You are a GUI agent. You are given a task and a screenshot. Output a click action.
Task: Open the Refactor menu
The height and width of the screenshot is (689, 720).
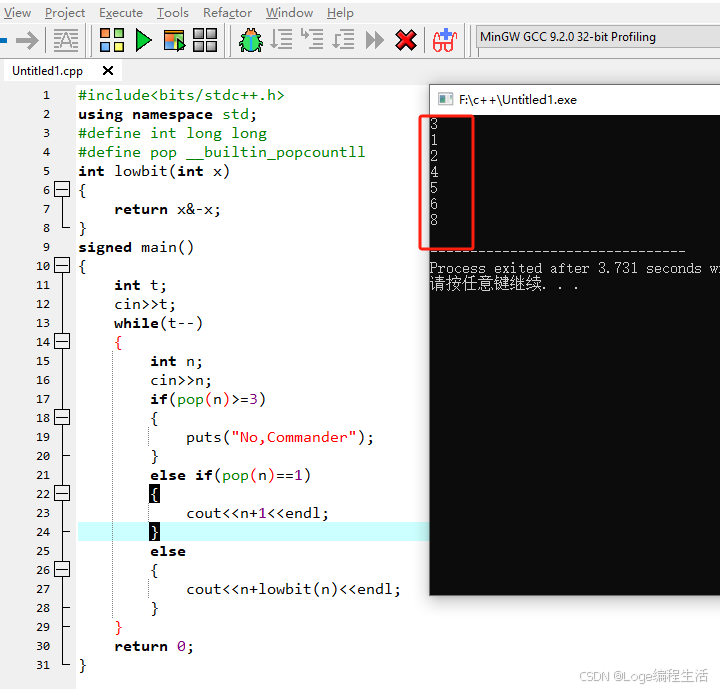(227, 13)
